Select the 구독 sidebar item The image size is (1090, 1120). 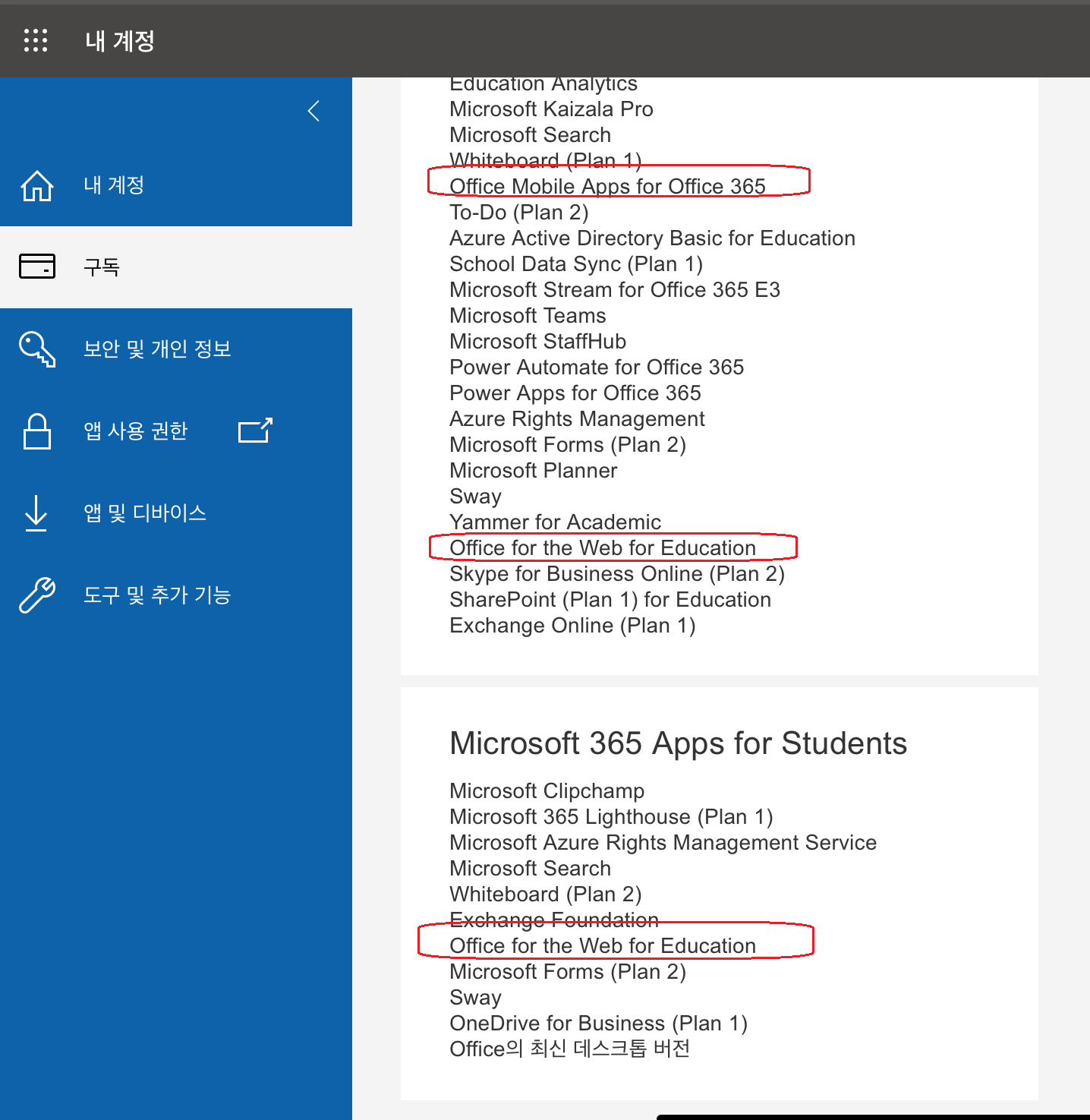coord(176,267)
